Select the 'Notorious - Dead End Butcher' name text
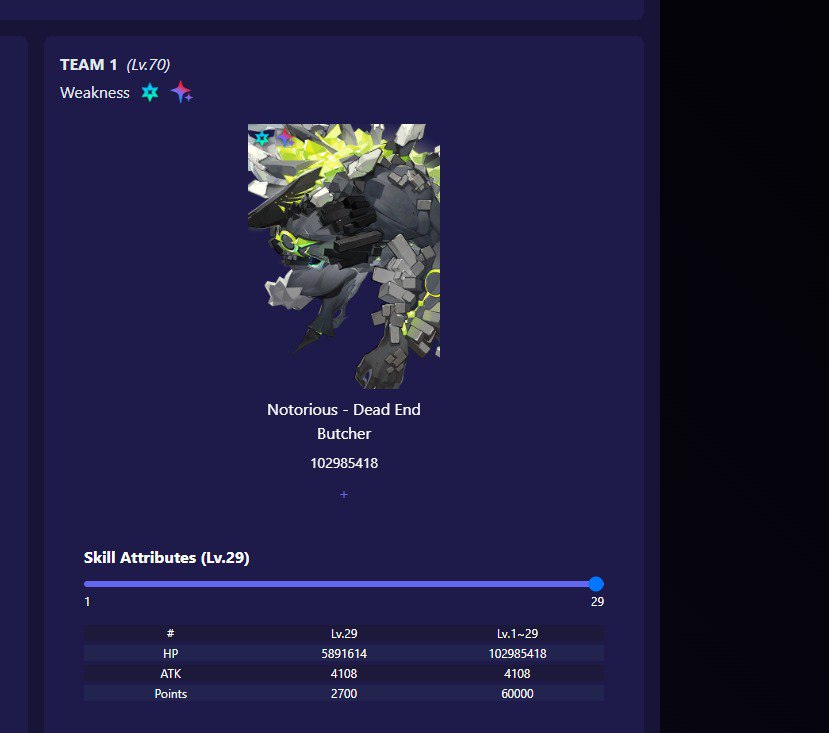The width and height of the screenshot is (829, 733). (x=344, y=422)
